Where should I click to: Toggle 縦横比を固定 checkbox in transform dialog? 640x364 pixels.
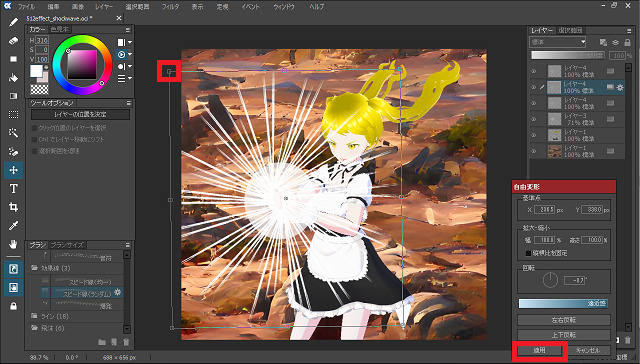point(529,253)
